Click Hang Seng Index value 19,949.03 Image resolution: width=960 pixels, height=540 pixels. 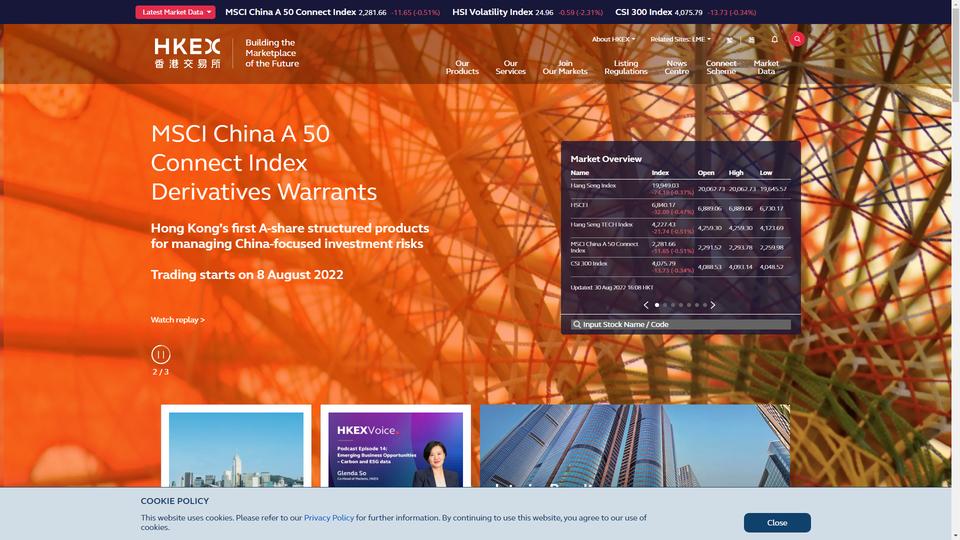click(665, 186)
